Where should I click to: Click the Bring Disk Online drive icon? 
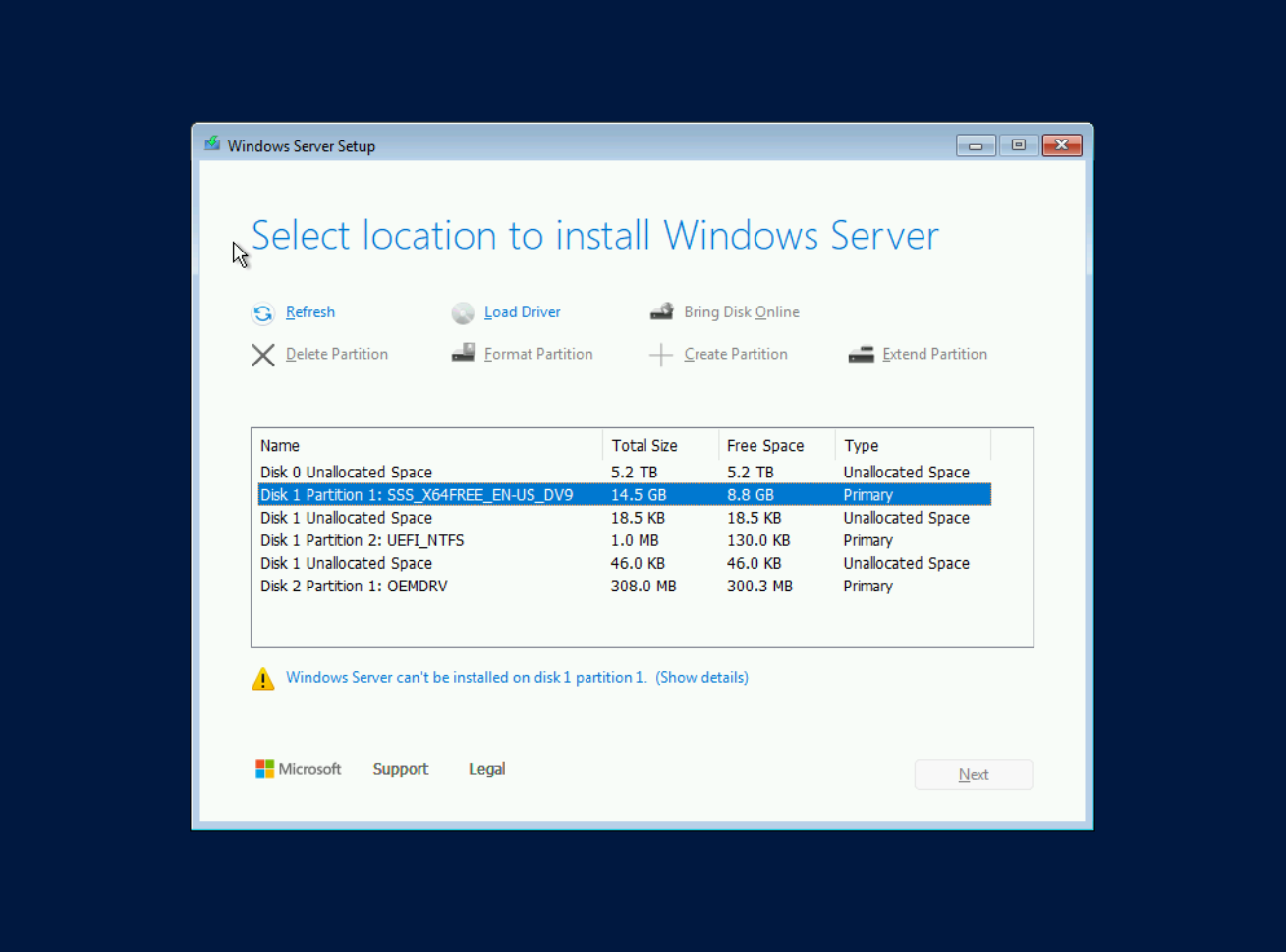click(x=662, y=311)
